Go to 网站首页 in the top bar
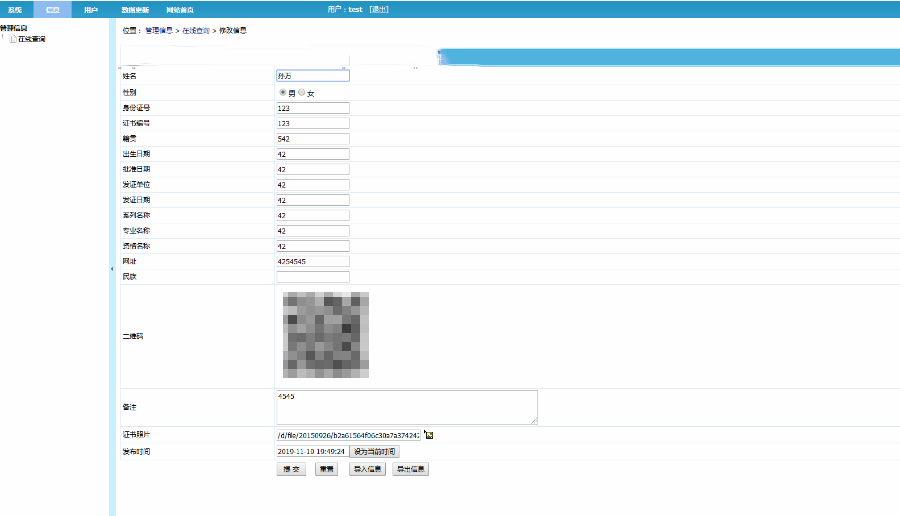Screen dimensions: 900x516 click(180, 9)
